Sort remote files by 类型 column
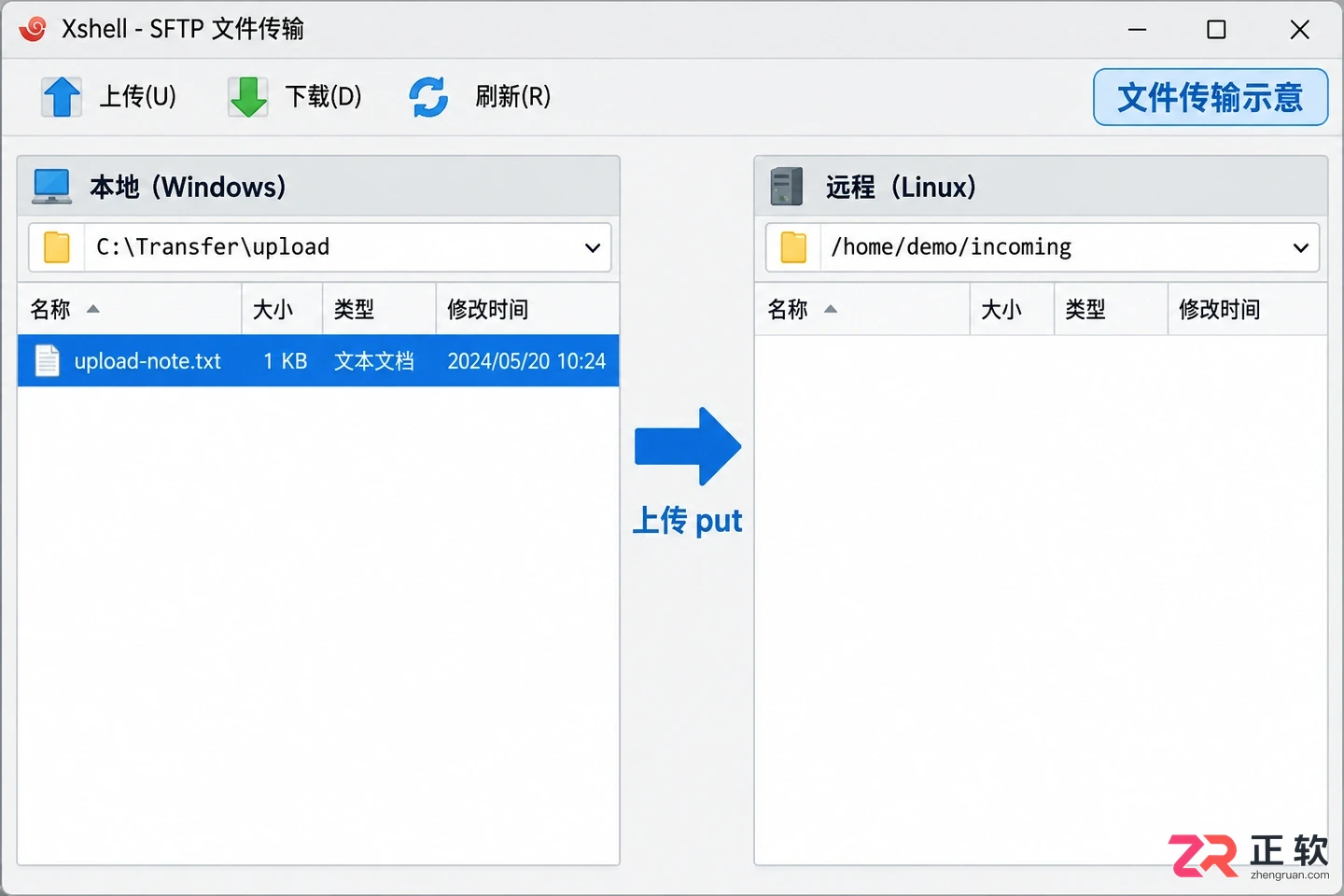Viewport: 1344px width, 896px height. point(1112,309)
